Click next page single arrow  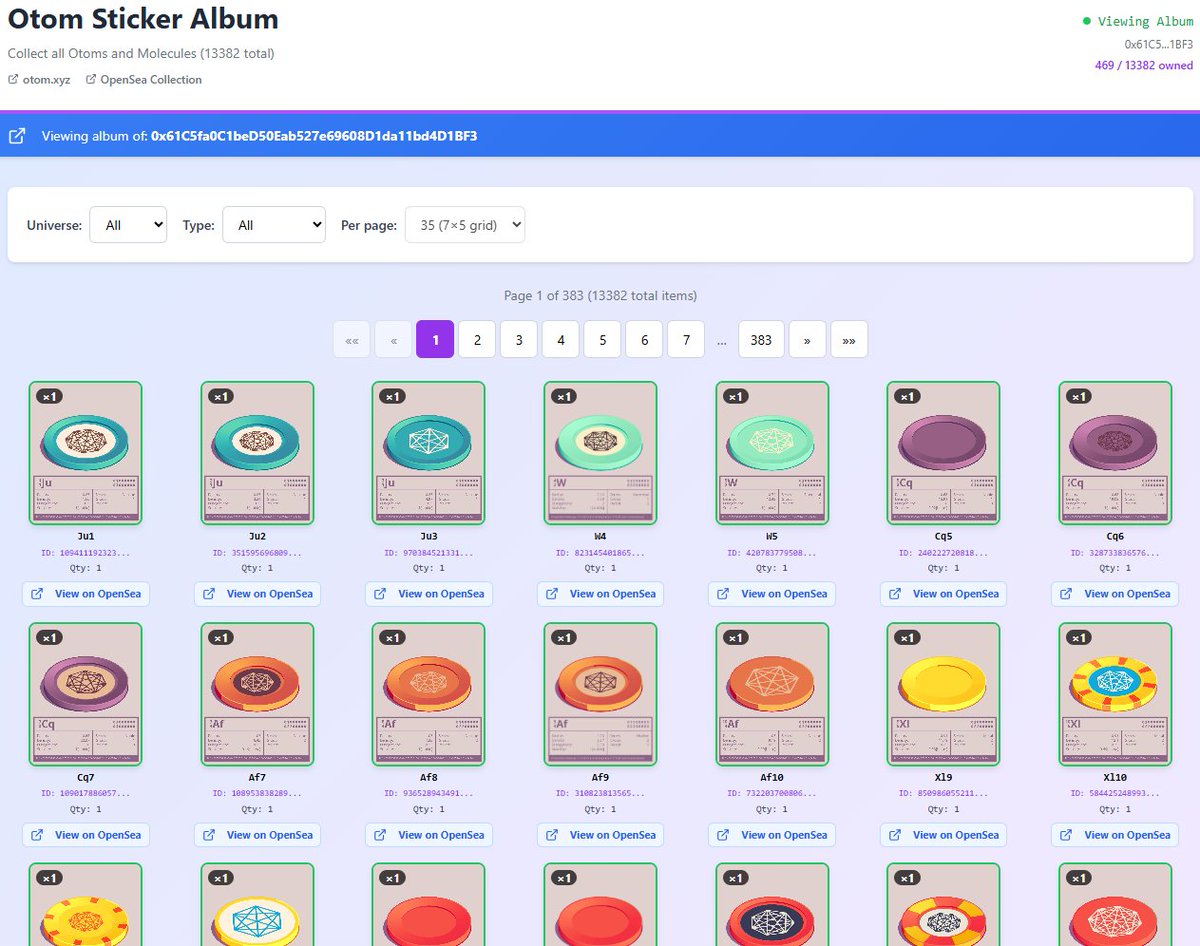coord(807,339)
